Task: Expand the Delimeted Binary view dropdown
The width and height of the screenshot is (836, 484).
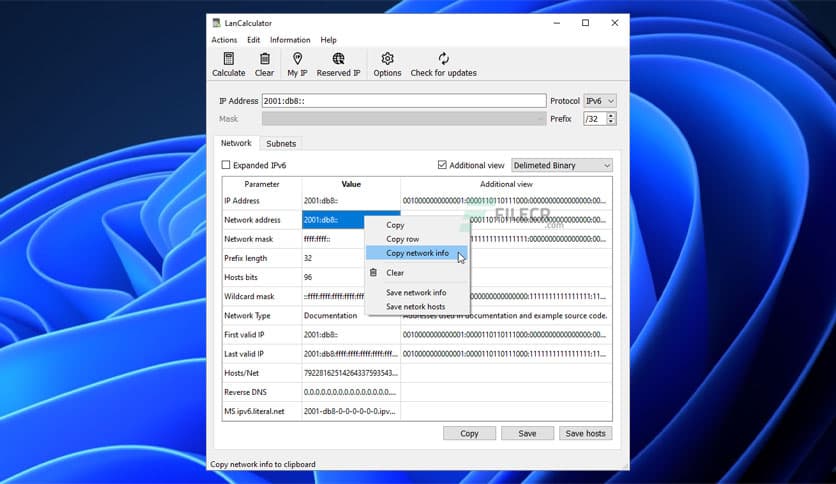Action: point(561,165)
